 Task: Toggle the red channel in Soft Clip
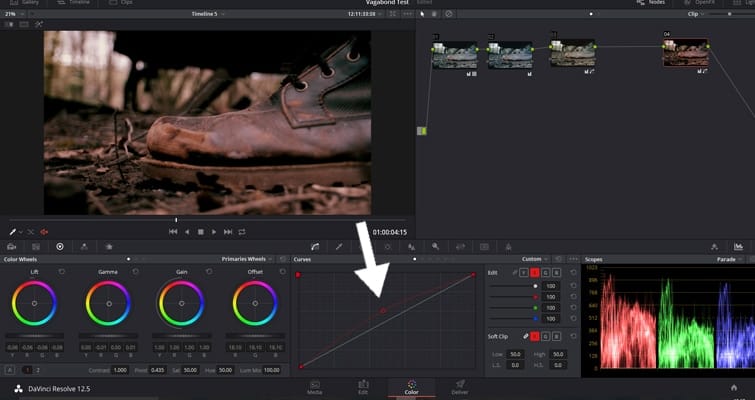535,336
